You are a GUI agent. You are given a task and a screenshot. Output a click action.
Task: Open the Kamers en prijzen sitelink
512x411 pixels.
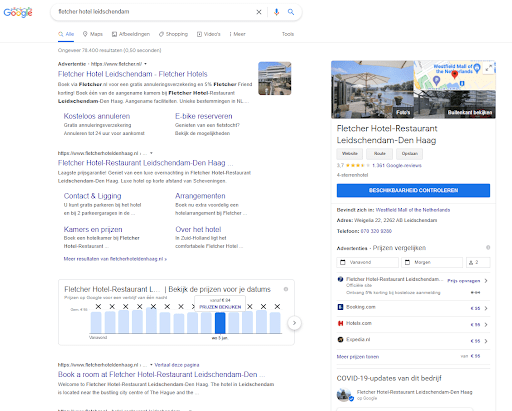pyautogui.click(x=93, y=229)
